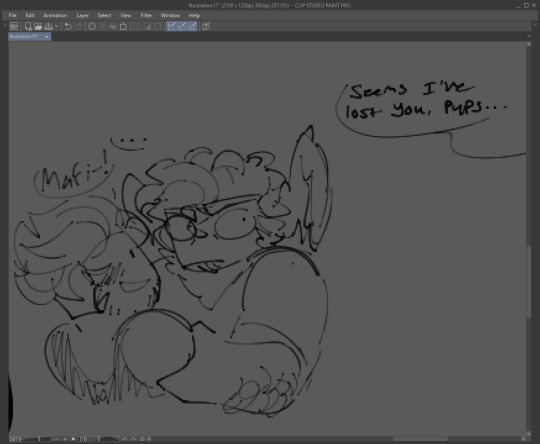Click the zoom in plus icon

(x=65, y=439)
